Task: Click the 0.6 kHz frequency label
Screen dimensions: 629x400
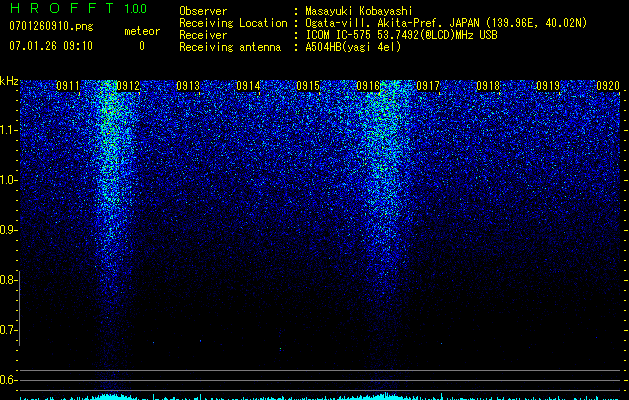Action: click(x=8, y=380)
